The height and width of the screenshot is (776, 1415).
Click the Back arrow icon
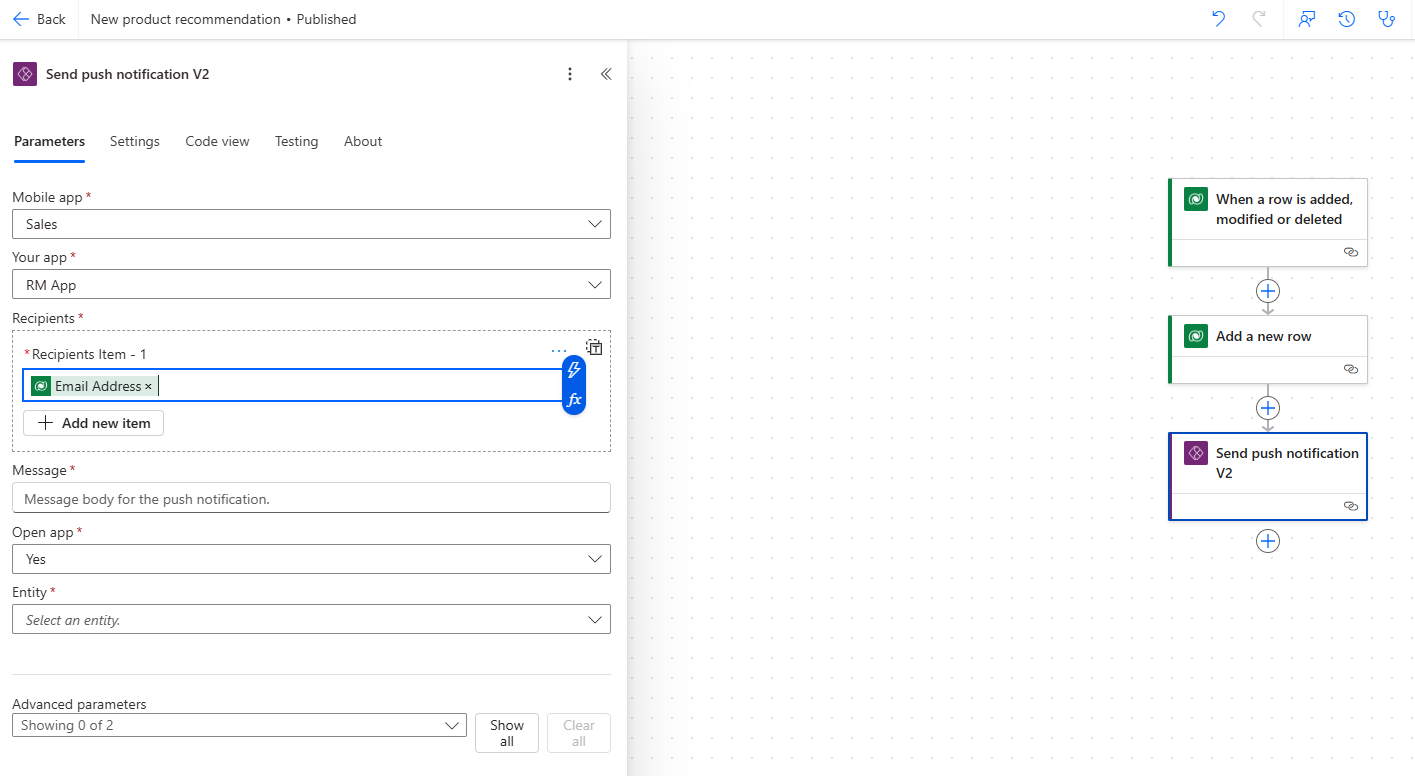click(22, 18)
